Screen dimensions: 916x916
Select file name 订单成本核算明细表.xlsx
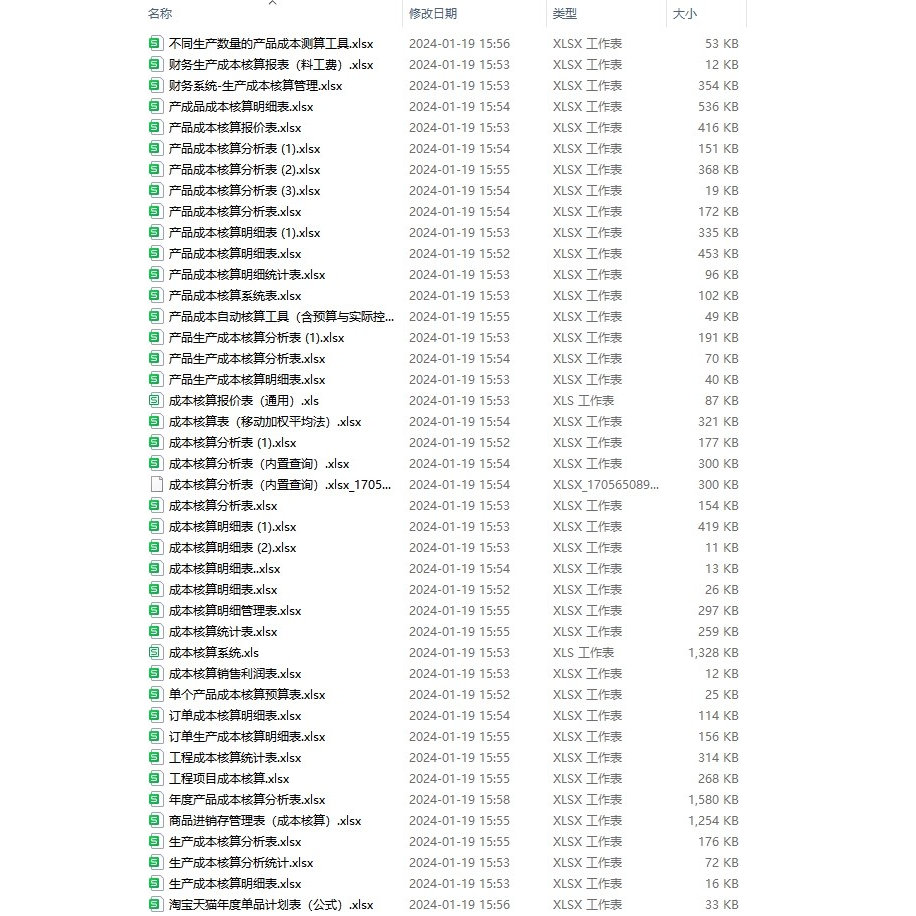click(235, 715)
